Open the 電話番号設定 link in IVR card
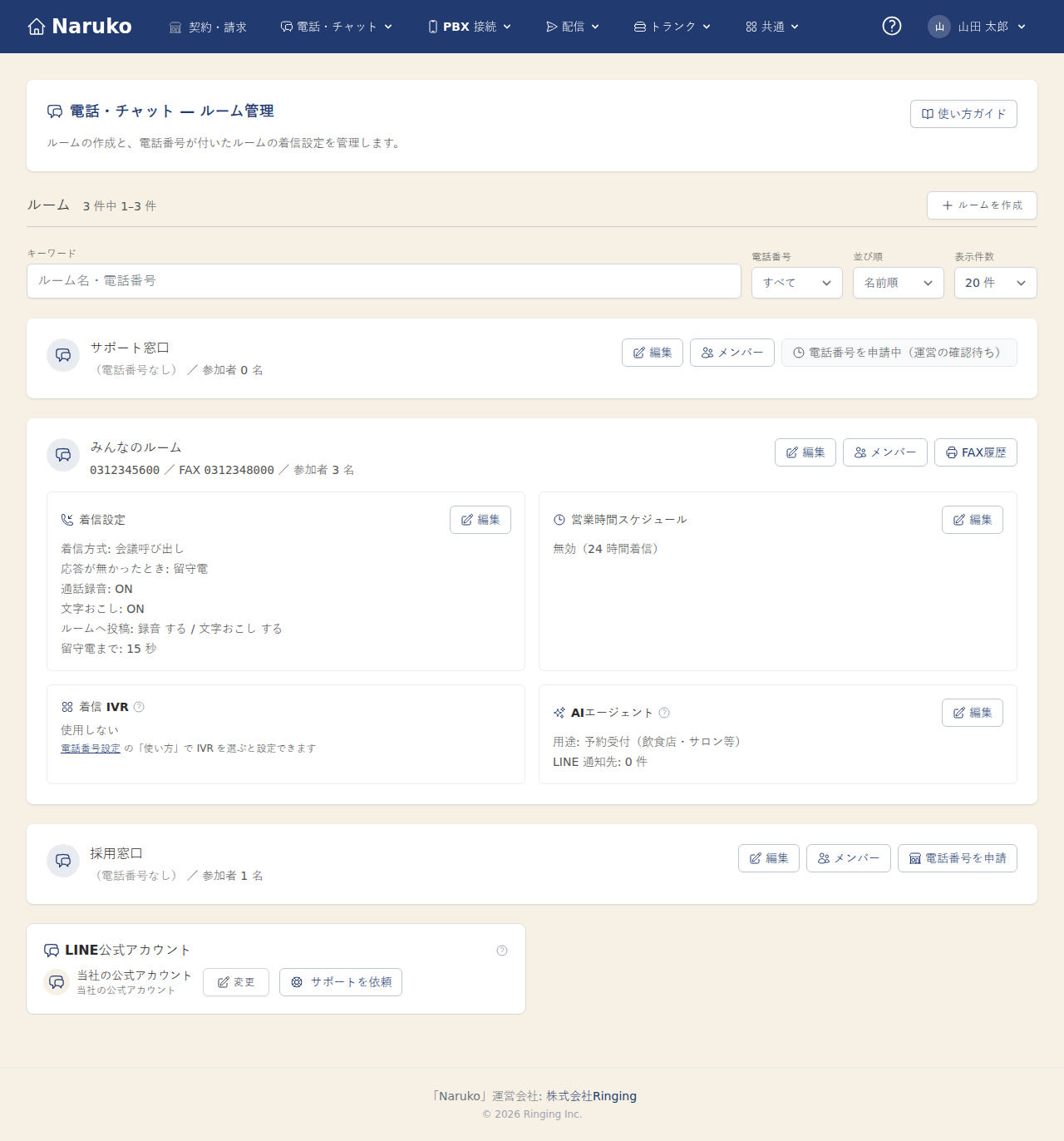1064x1141 pixels. (91, 748)
